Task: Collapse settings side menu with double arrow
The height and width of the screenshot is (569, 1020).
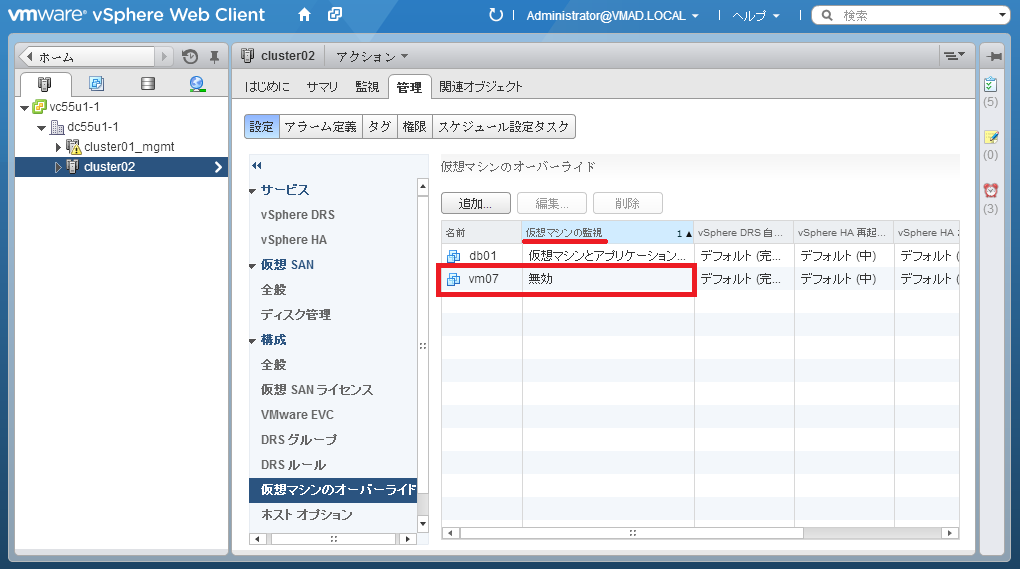Action: point(257,165)
